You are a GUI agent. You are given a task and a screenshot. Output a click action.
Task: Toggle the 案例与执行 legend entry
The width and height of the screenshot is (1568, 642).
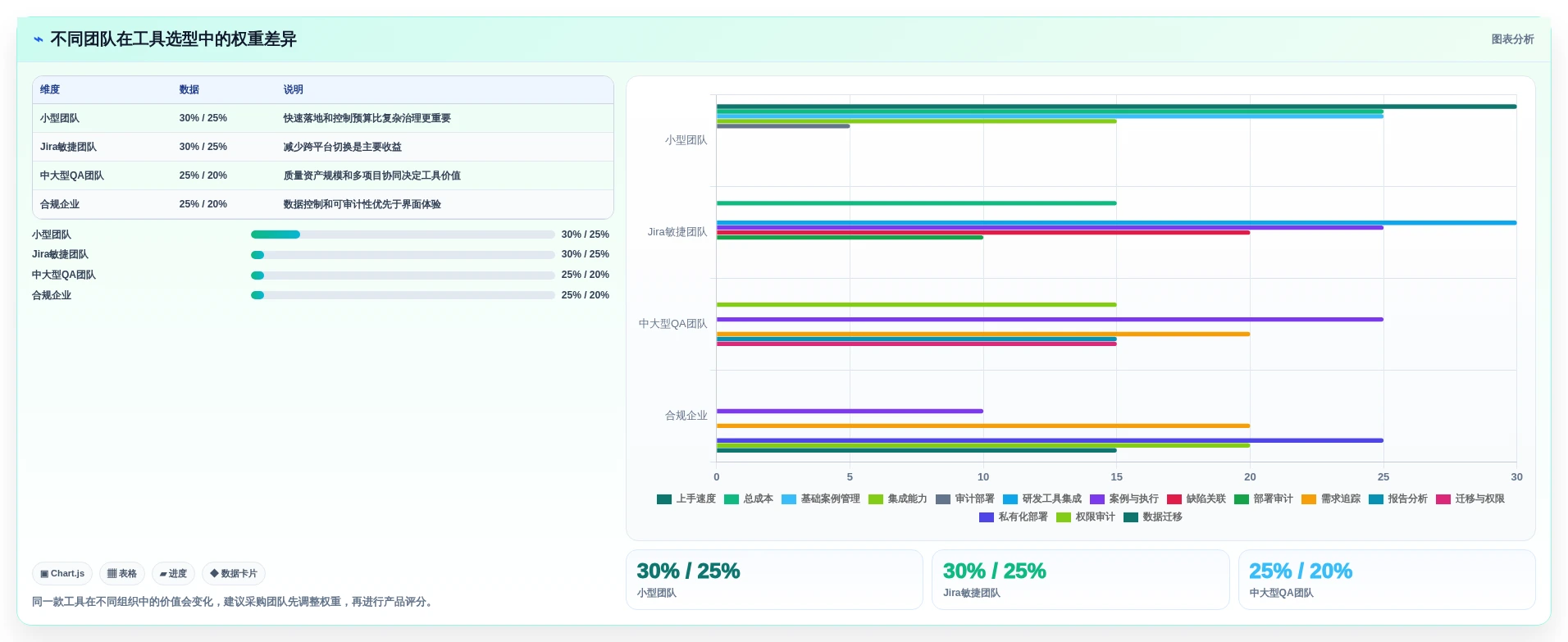[1124, 499]
